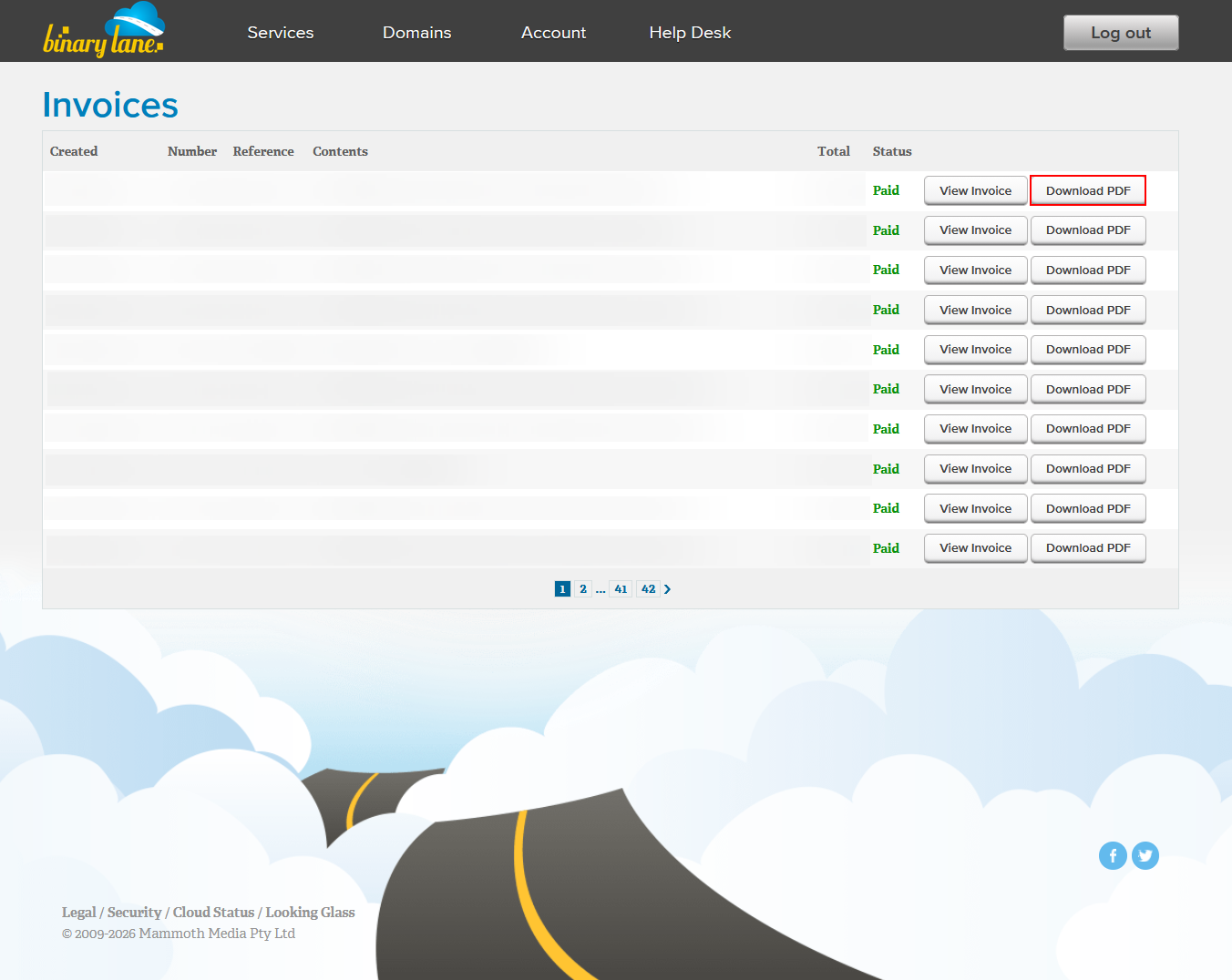This screenshot has height=980, width=1232.
Task: Click the Paid status in the first row
Action: pos(886,191)
